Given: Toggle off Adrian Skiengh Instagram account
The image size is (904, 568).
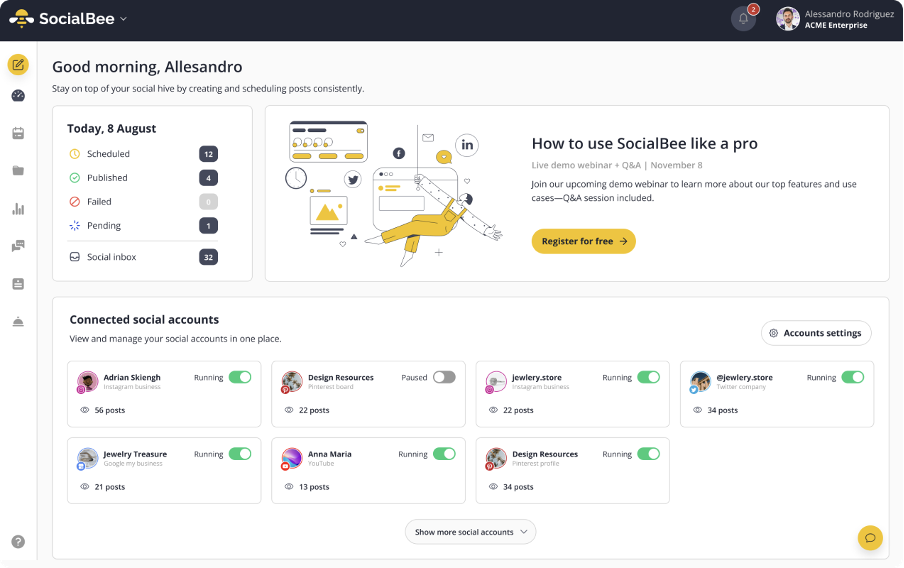Looking at the screenshot, I should (x=240, y=377).
